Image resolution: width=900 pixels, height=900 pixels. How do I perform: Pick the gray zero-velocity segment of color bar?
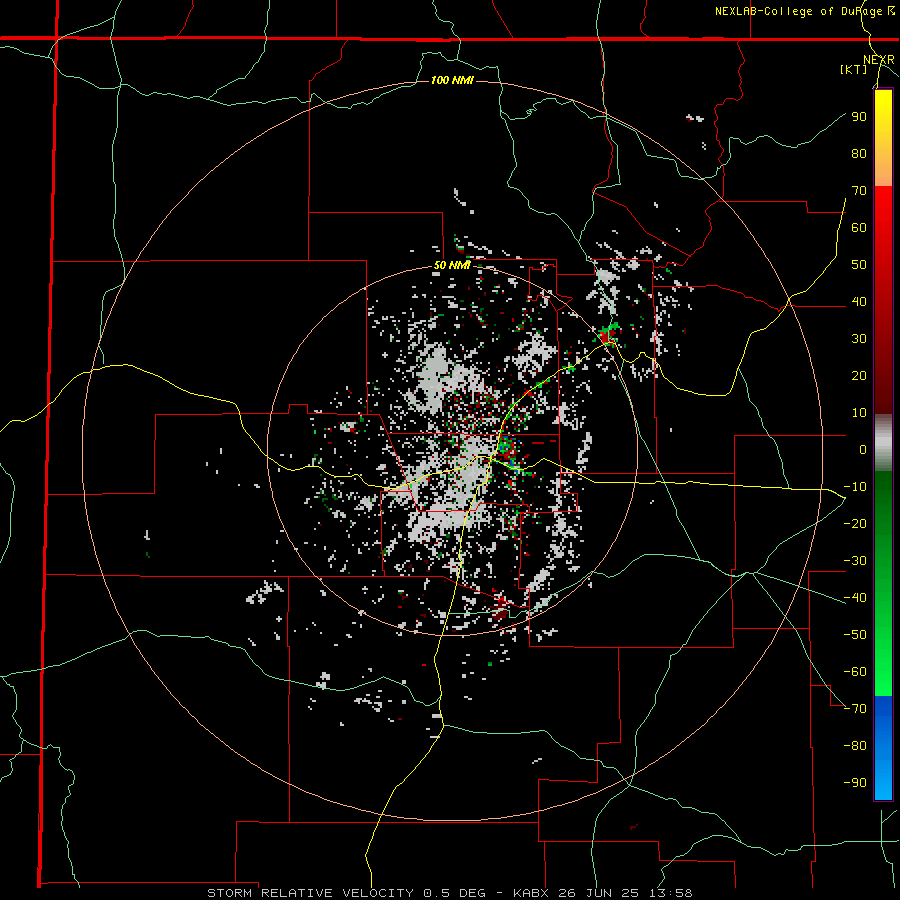(x=883, y=443)
